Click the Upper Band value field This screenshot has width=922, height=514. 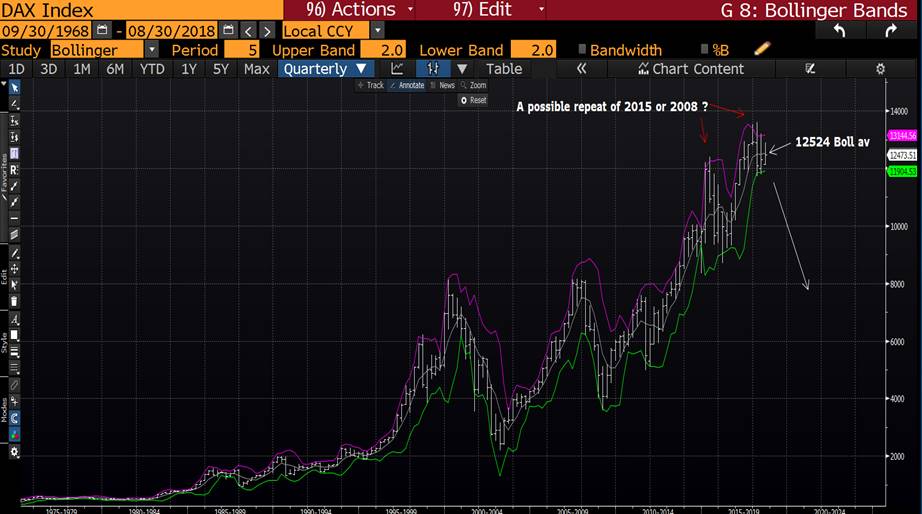coord(383,50)
